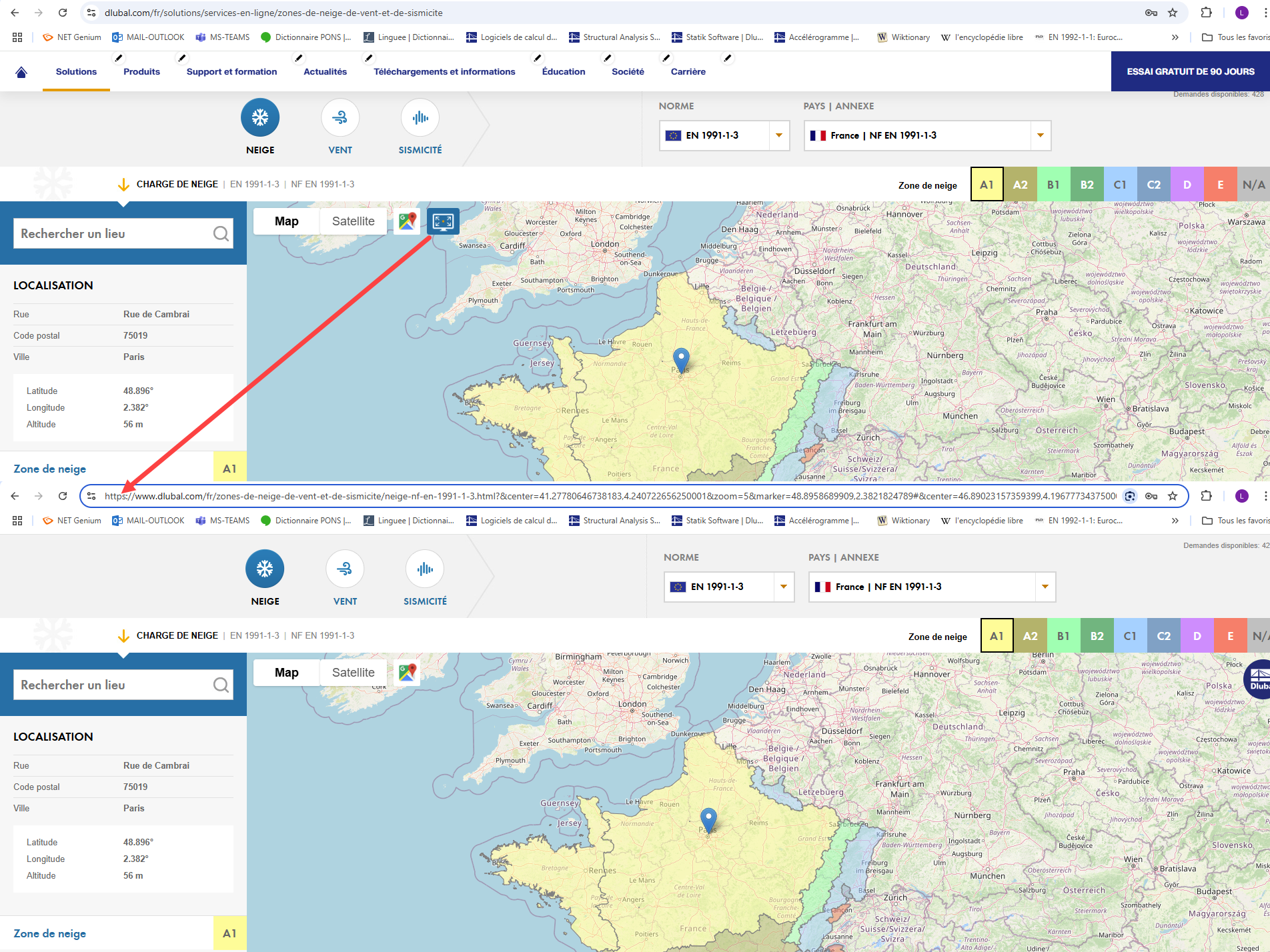The image size is (1270, 952).
Task: Open the NORME EN 1991-1-3 dropdown
Action: click(724, 135)
